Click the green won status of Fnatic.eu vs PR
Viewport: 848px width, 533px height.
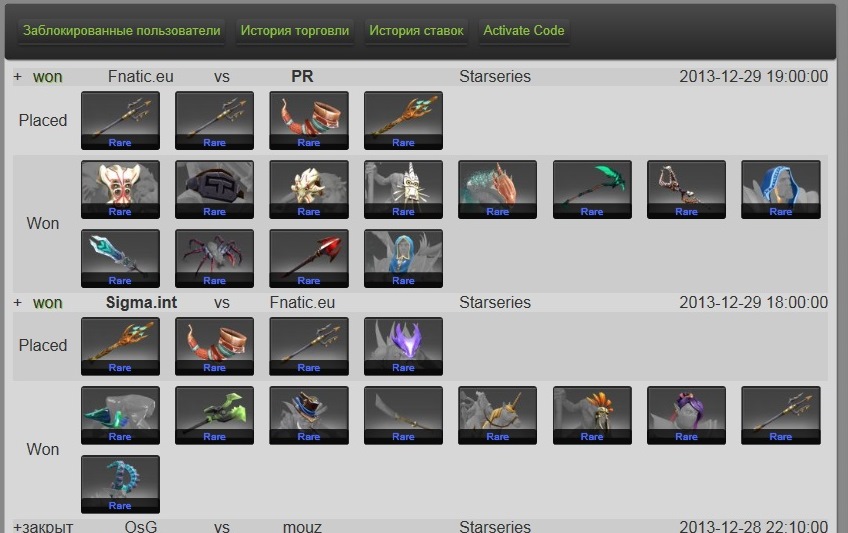pyautogui.click(x=48, y=77)
